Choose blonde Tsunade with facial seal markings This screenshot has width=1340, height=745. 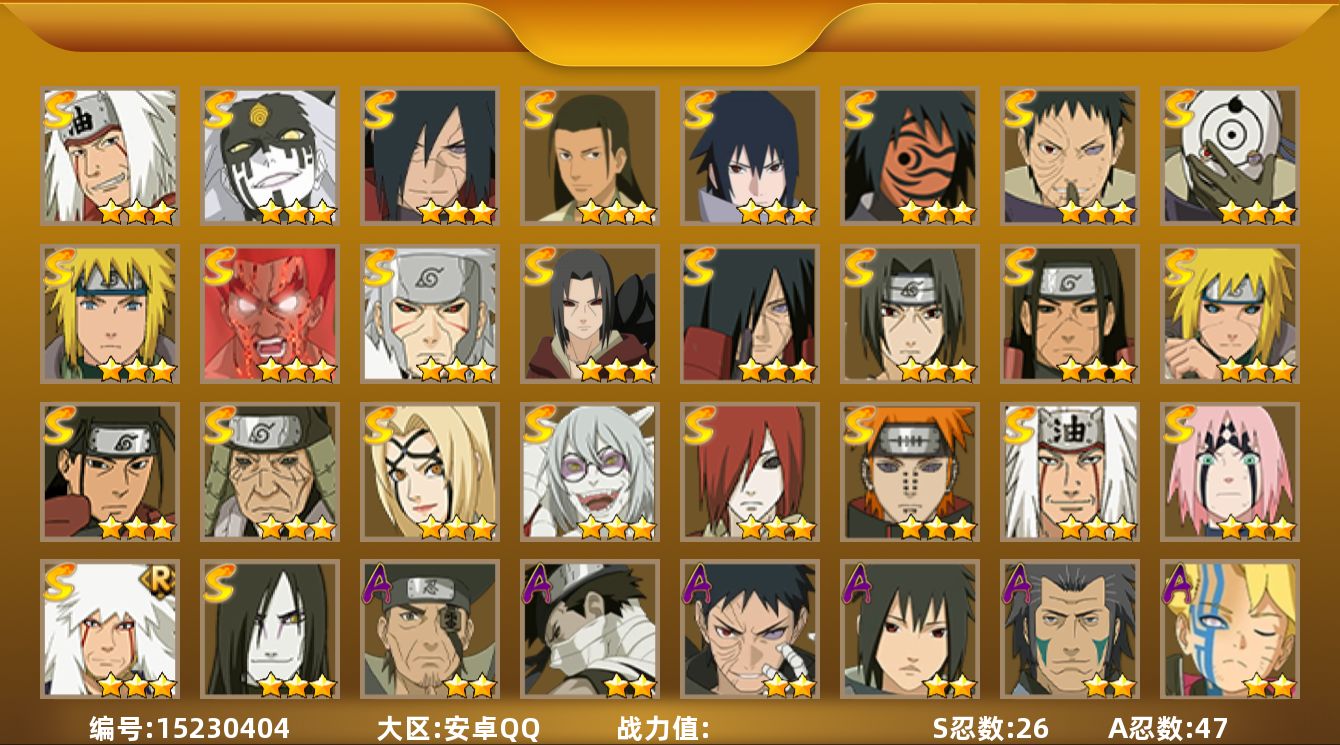[430, 472]
